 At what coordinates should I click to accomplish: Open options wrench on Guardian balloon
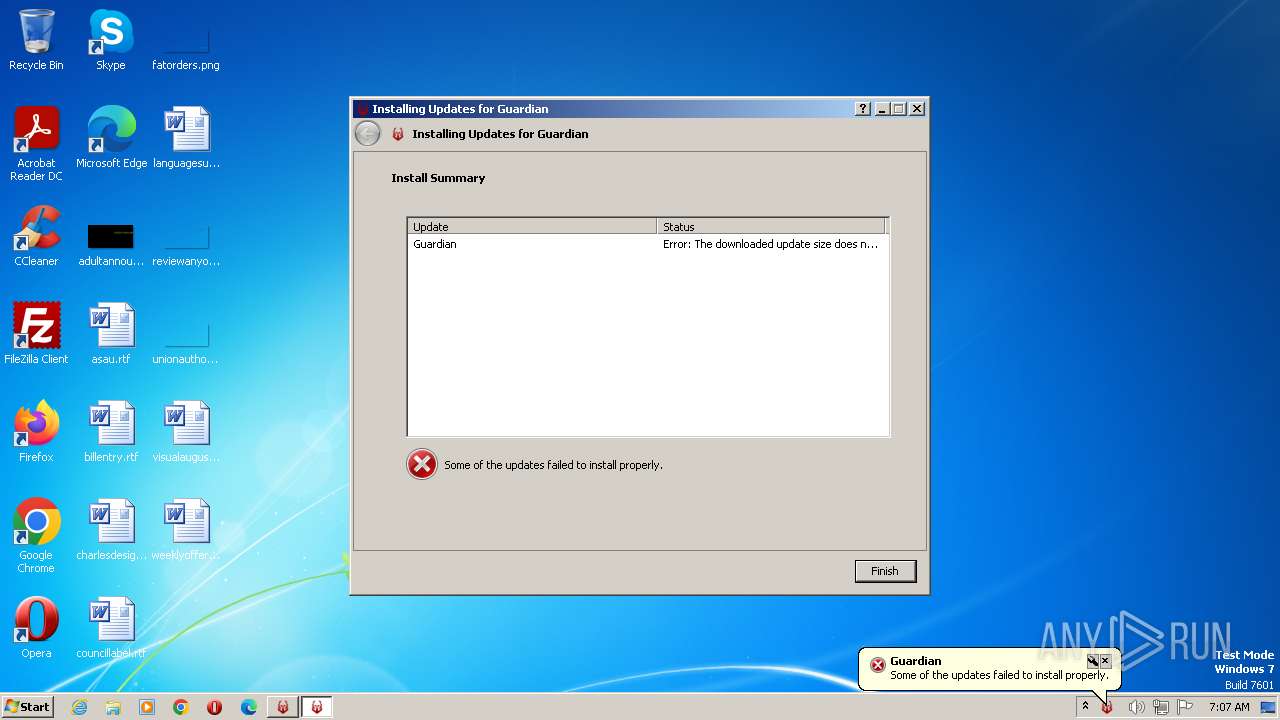coord(1093,661)
